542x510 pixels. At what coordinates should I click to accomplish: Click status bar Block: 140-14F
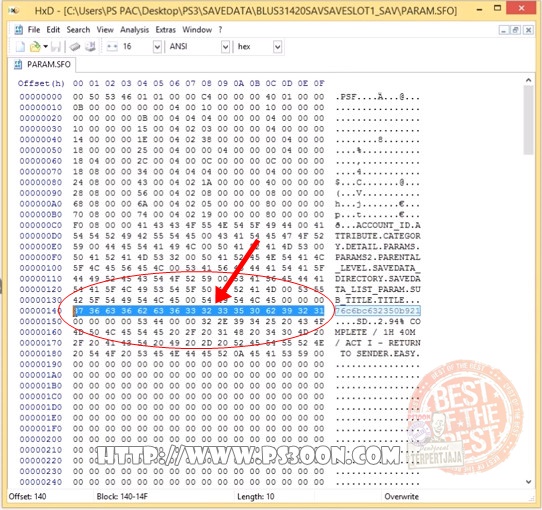click(122, 497)
